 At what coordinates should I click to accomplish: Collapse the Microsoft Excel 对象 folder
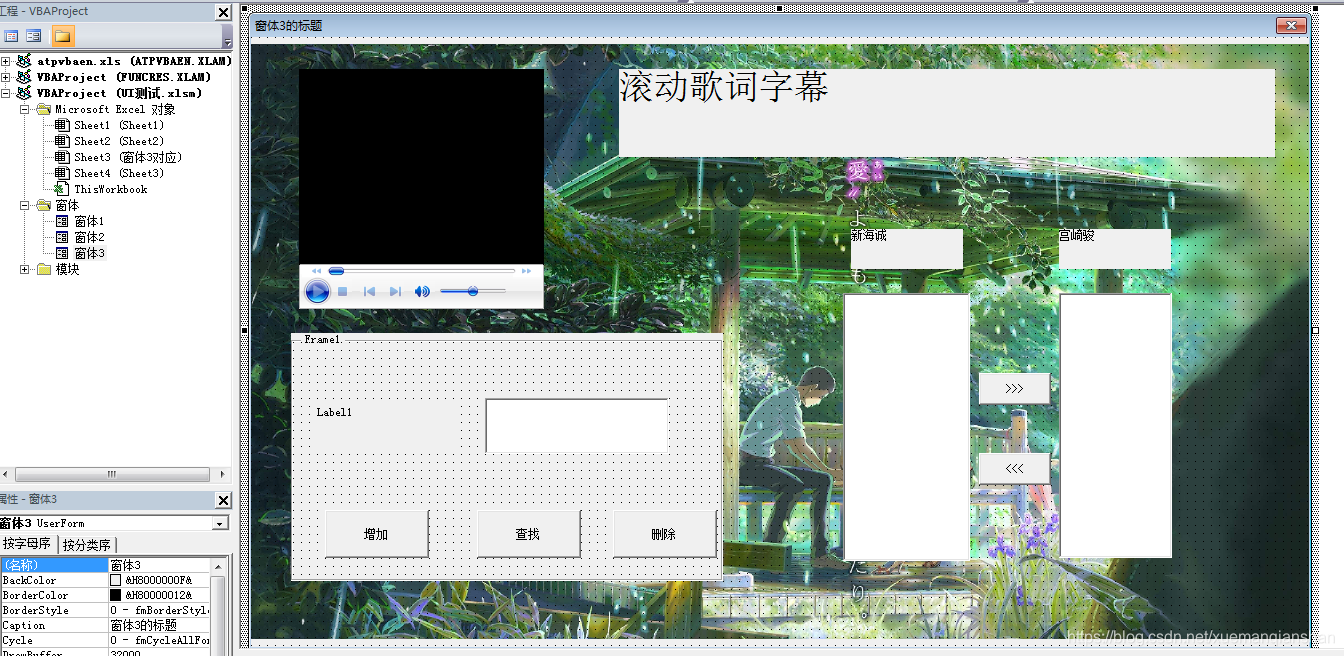(24, 109)
